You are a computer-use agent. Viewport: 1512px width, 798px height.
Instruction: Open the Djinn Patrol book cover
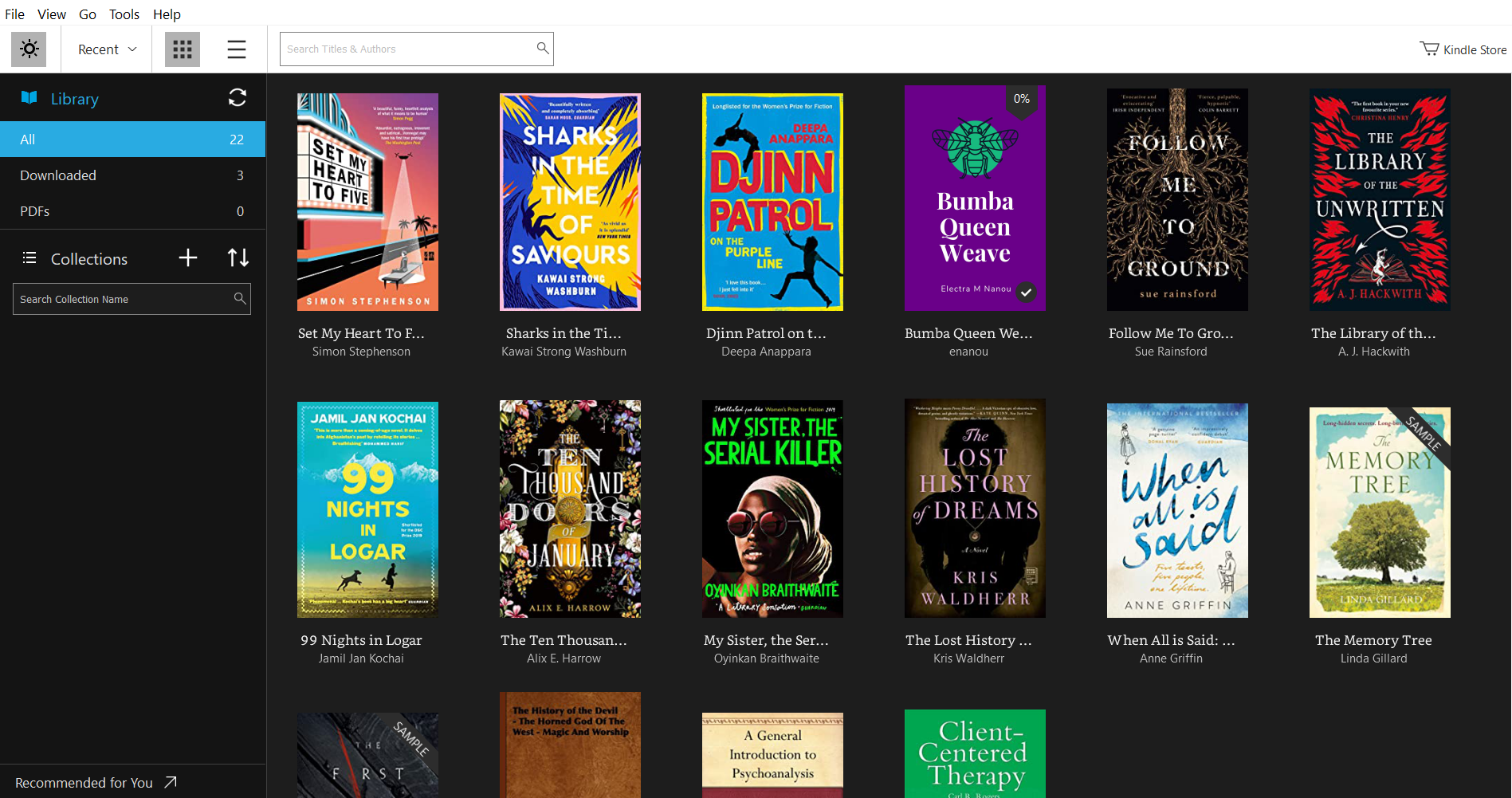point(772,202)
